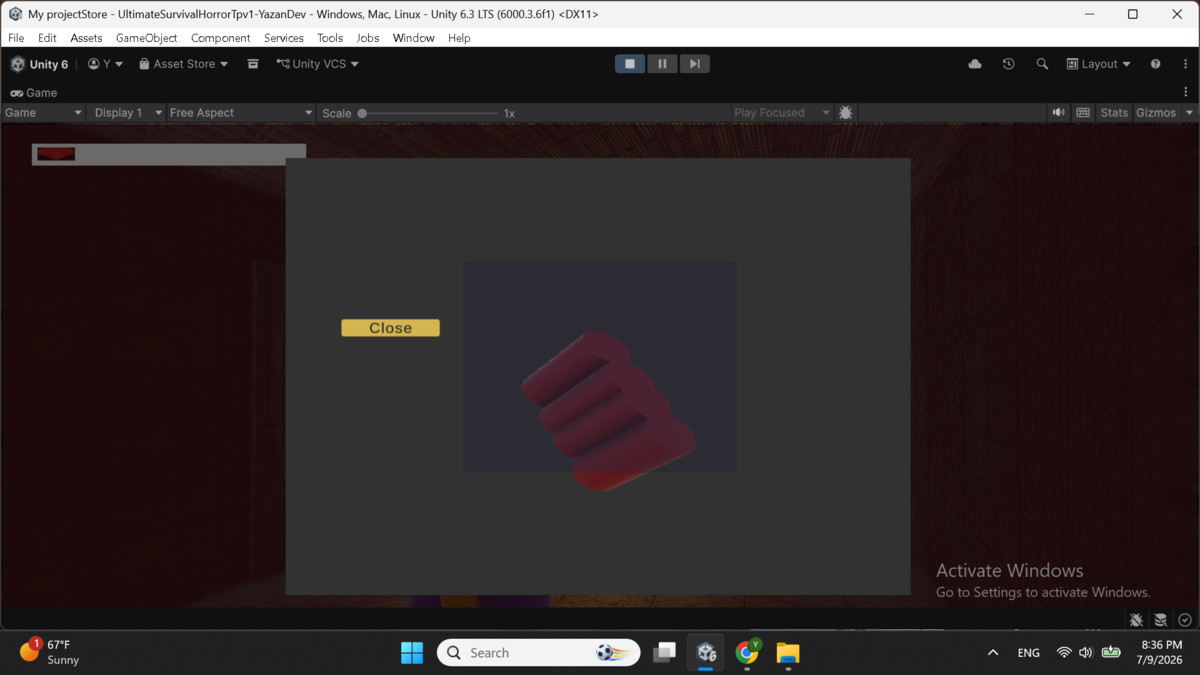The height and width of the screenshot is (675, 1200).
Task: Click the red item icon in inventory bar
Action: pos(56,154)
